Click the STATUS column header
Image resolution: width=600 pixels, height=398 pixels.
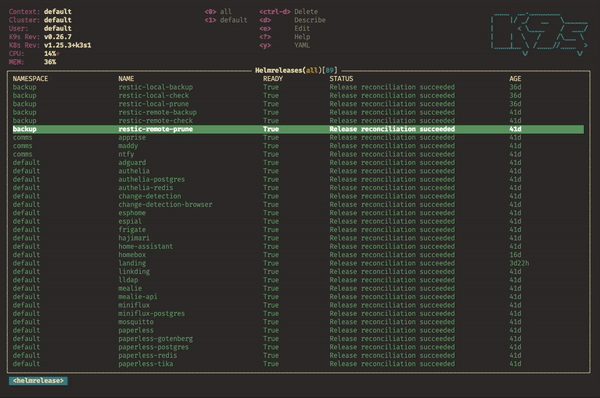tap(341, 79)
